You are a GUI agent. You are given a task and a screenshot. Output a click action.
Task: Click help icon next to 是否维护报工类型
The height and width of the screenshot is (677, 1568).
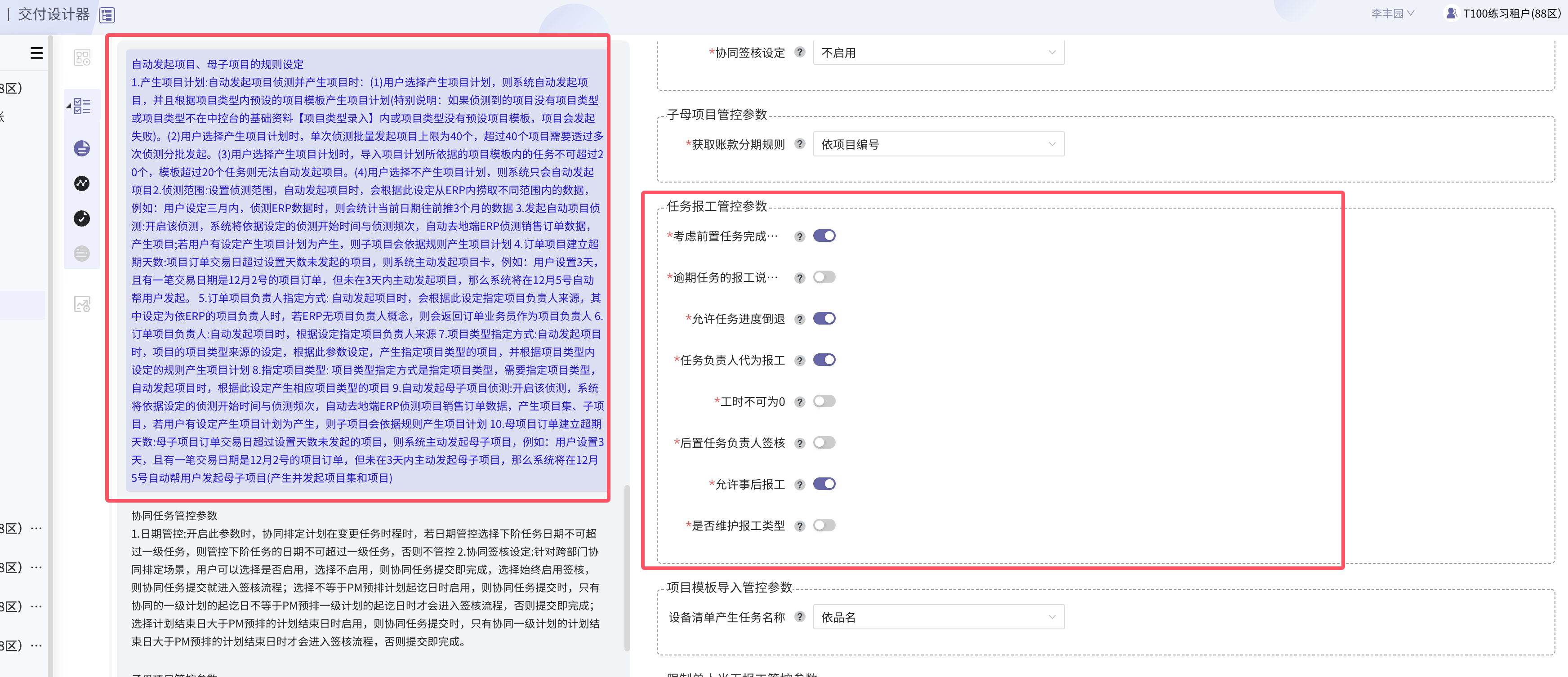800,526
